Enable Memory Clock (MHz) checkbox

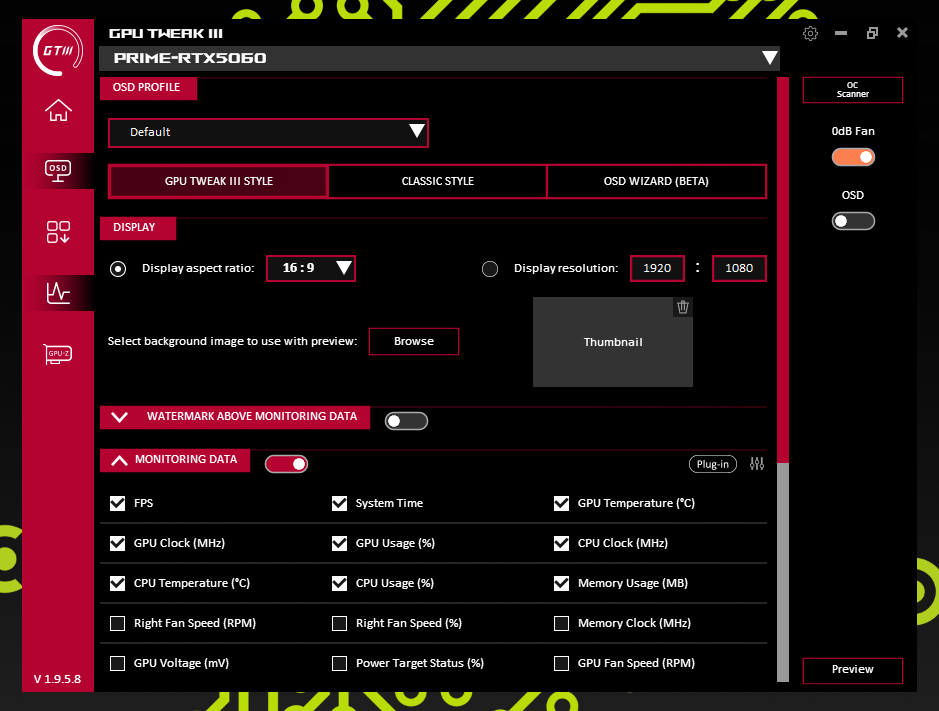561,624
